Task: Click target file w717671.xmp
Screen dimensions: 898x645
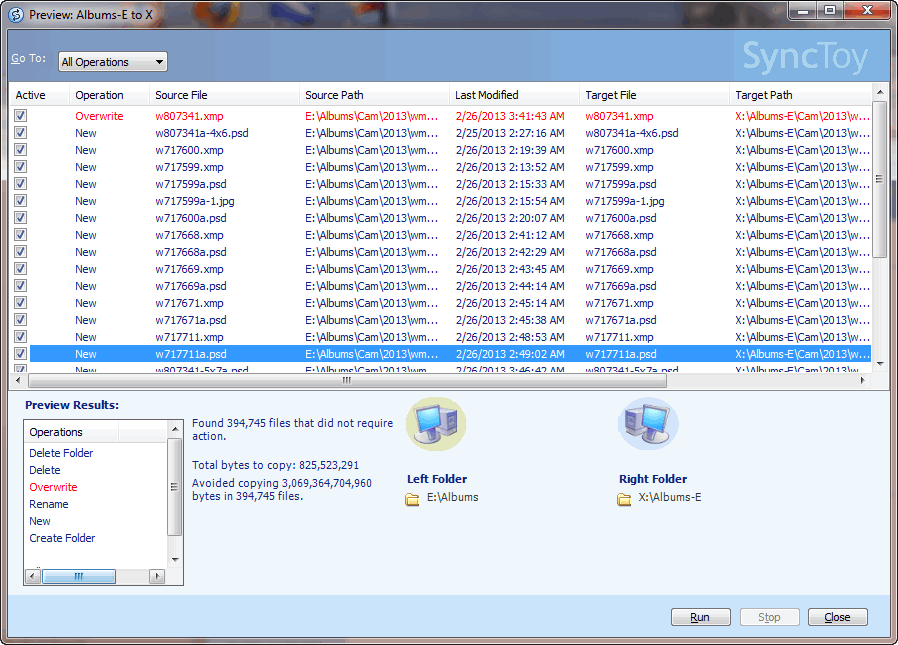Action: pos(619,303)
